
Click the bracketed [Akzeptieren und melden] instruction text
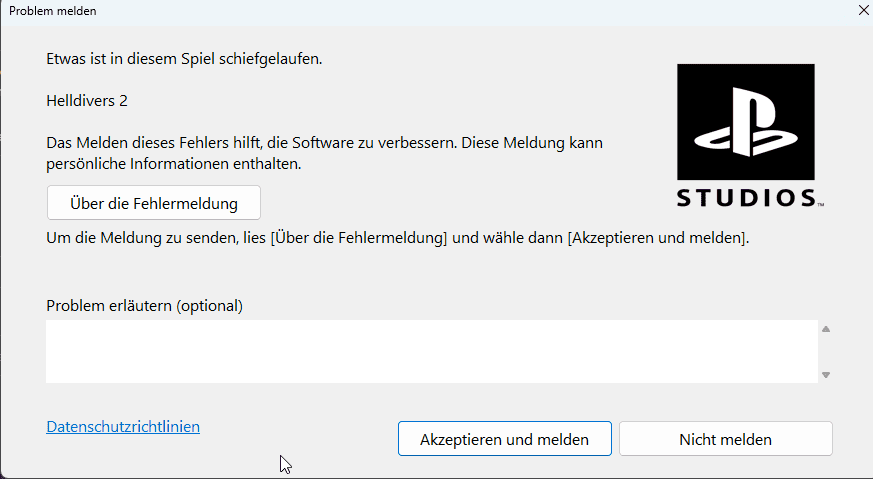tap(656, 238)
